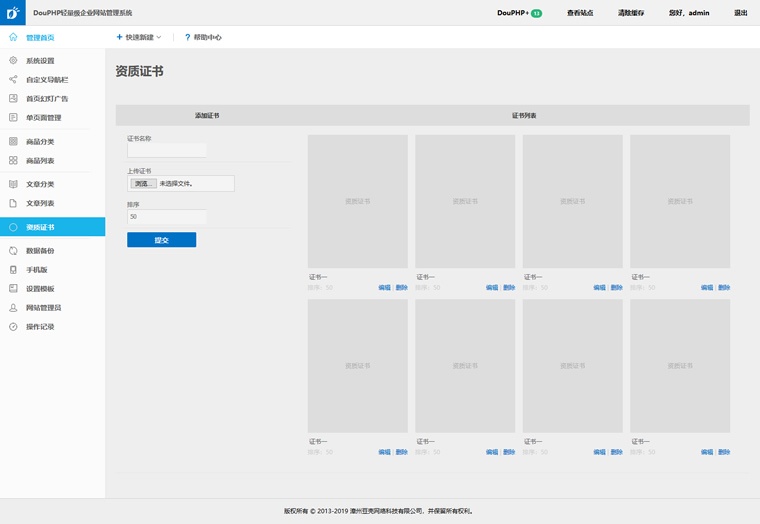Click the 自定义导航栏 share icon
Screen dimensions: 760x524
click(13, 79)
